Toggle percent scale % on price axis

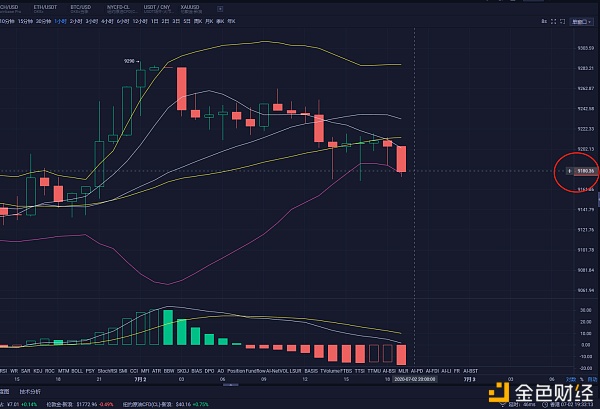582,379
